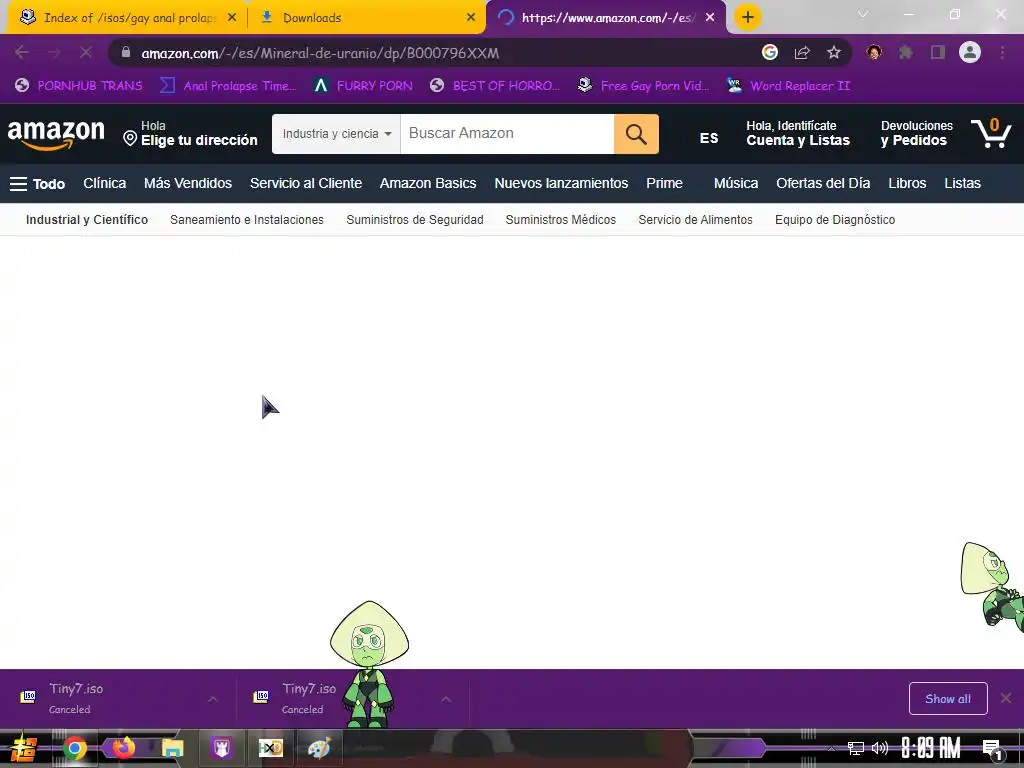Open the Industria y ciencia category dropdown
The image size is (1024, 768).
click(x=336, y=134)
